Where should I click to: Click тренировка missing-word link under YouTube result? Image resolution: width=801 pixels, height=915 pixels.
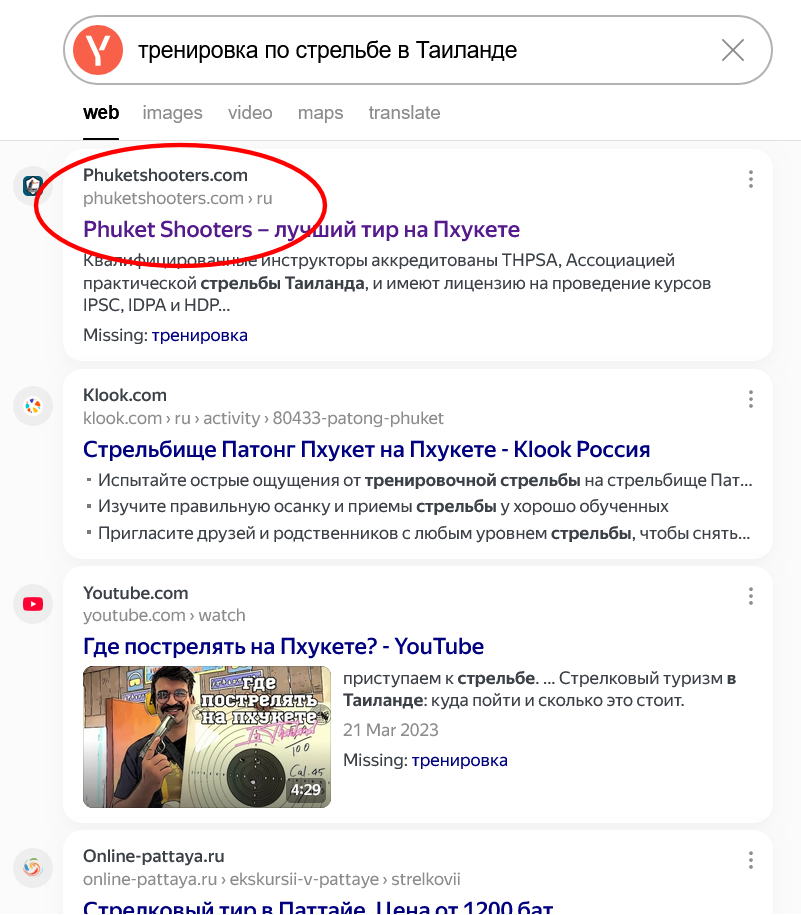click(x=460, y=760)
